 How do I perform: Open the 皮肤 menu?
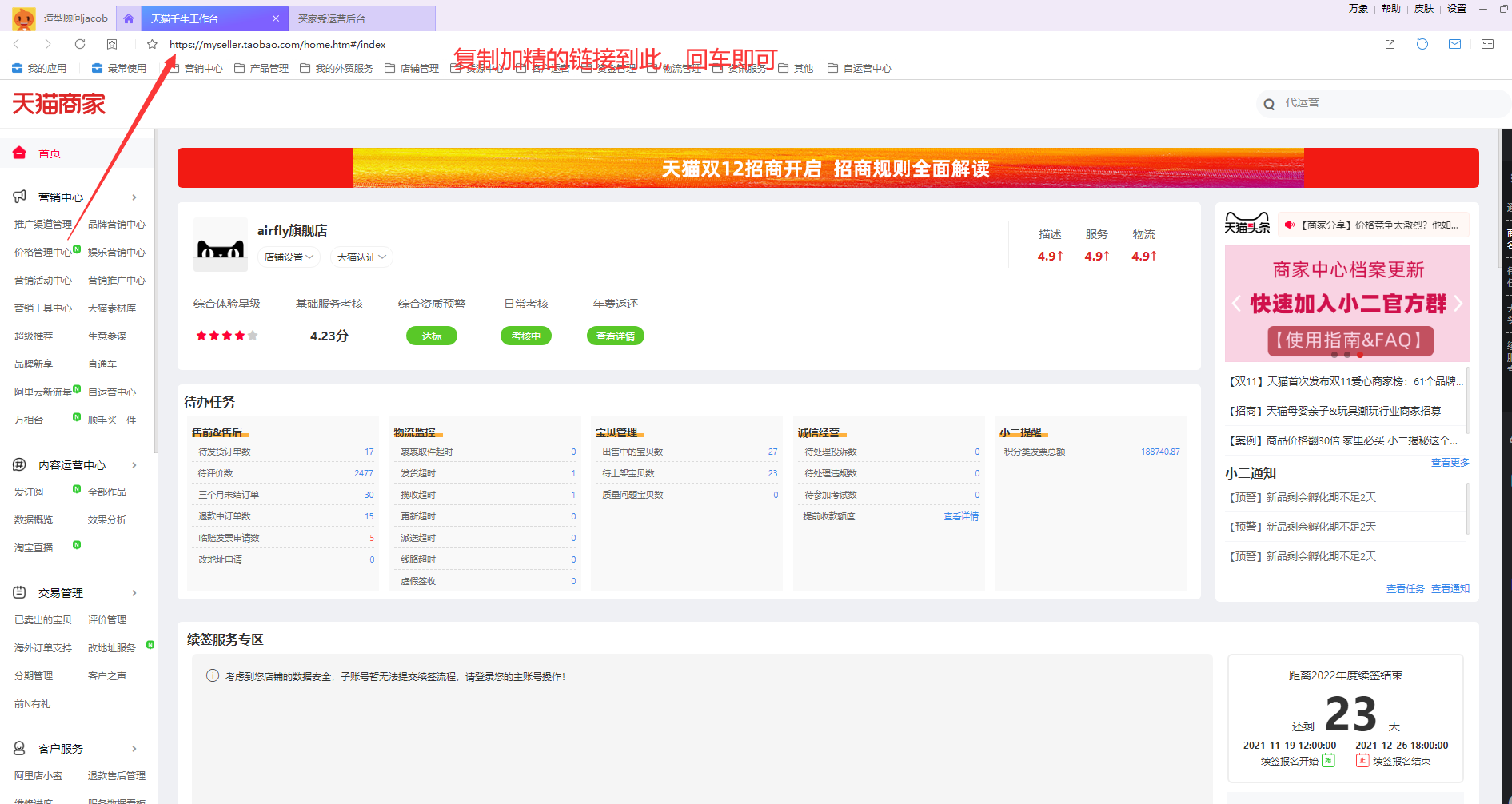[x=1424, y=9]
